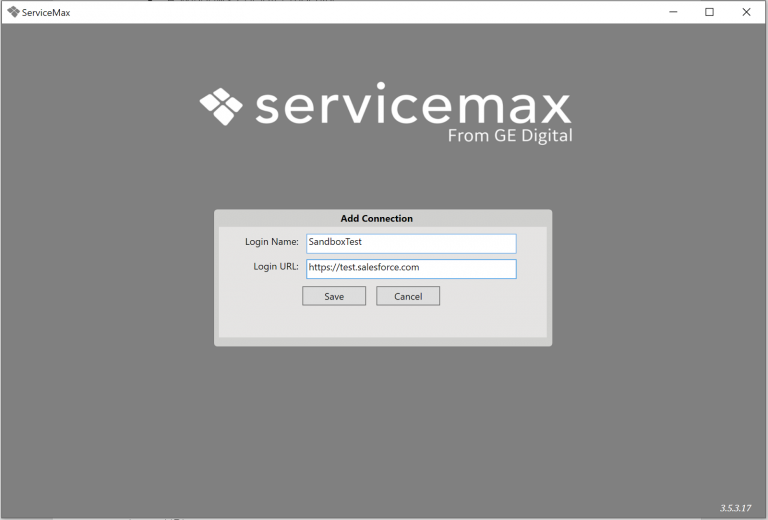Click the From GE Digital text
This screenshot has height=520, width=768.
pos(510,136)
